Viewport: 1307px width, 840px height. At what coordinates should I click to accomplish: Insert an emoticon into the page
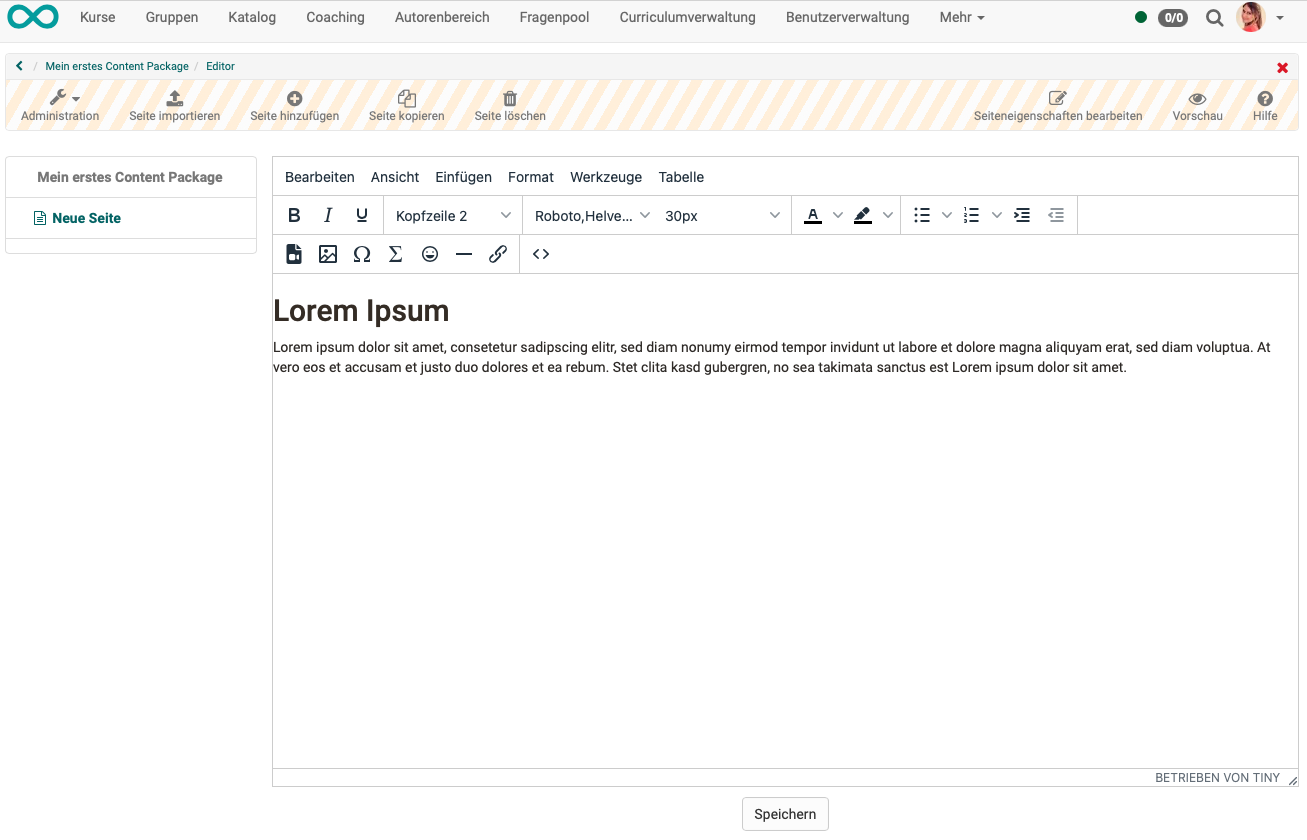coord(430,254)
